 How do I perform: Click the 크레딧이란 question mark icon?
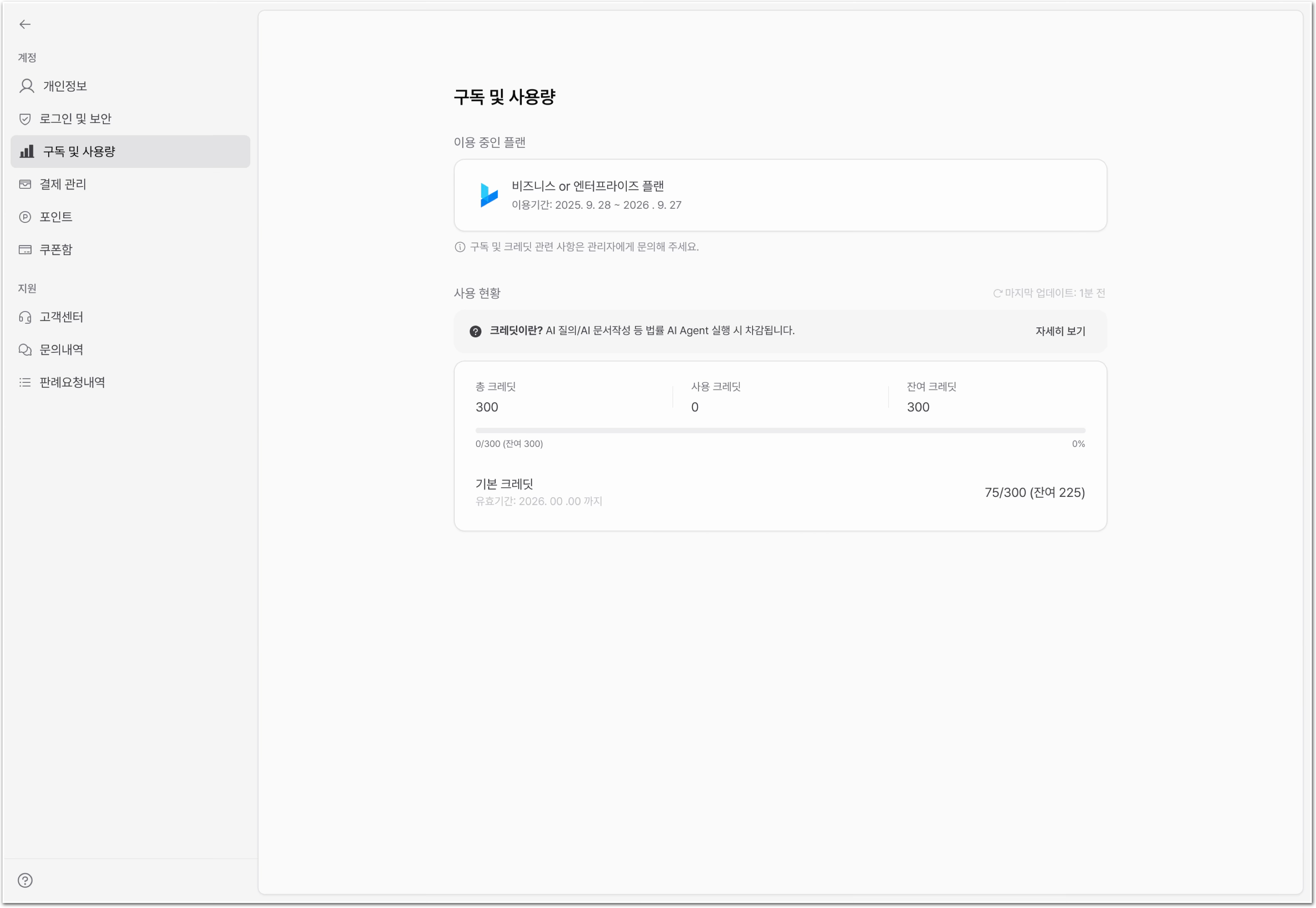(x=476, y=331)
